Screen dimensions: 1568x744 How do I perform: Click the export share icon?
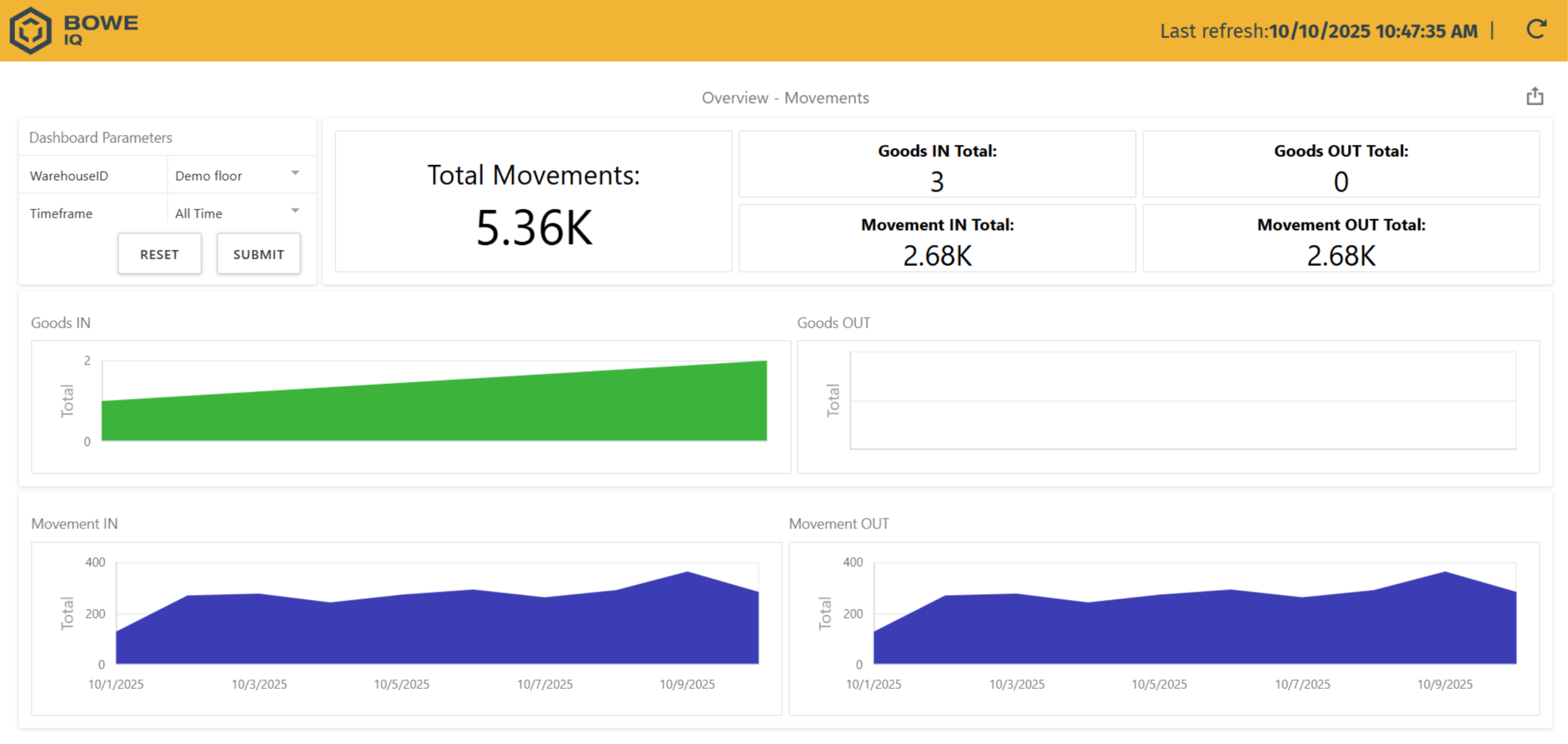click(1534, 96)
